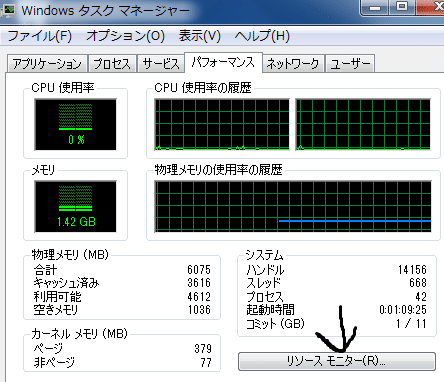Open the ヘルプ(H) menu

[262, 36]
